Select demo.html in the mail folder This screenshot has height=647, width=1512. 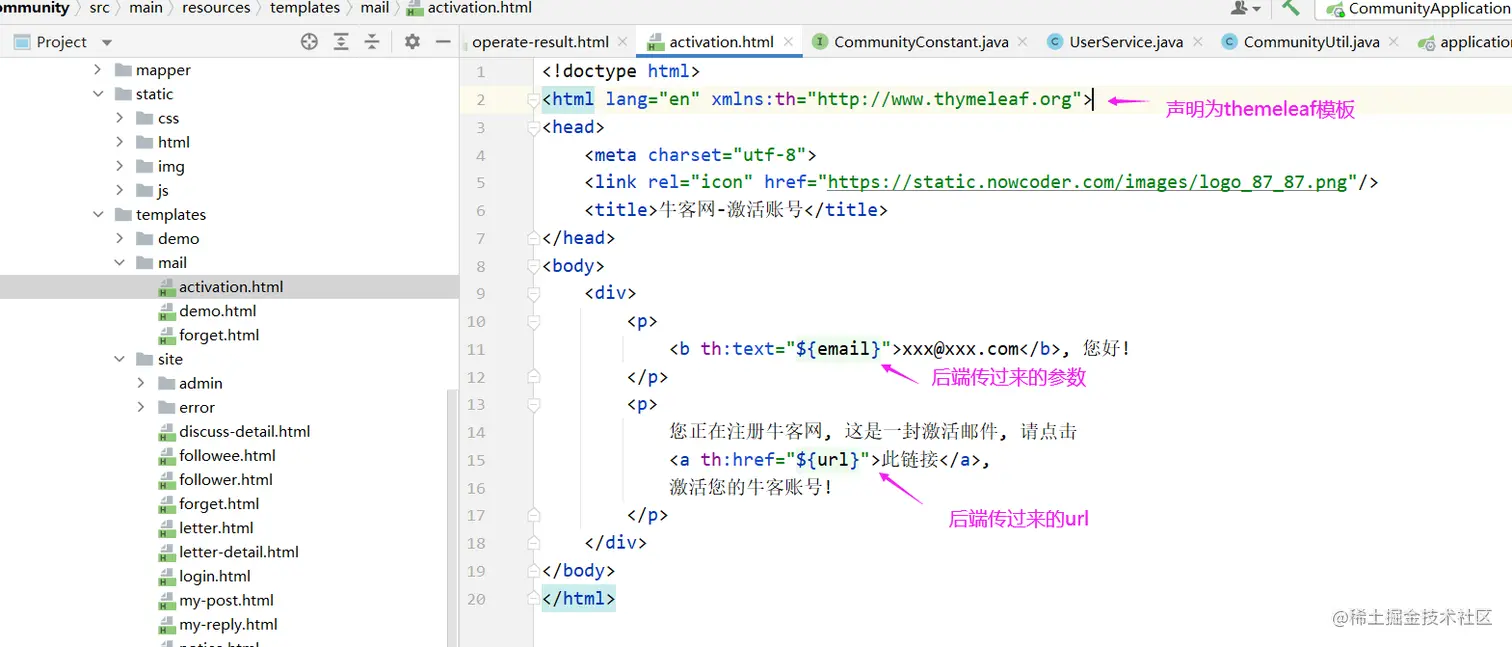pyautogui.click(x=217, y=311)
